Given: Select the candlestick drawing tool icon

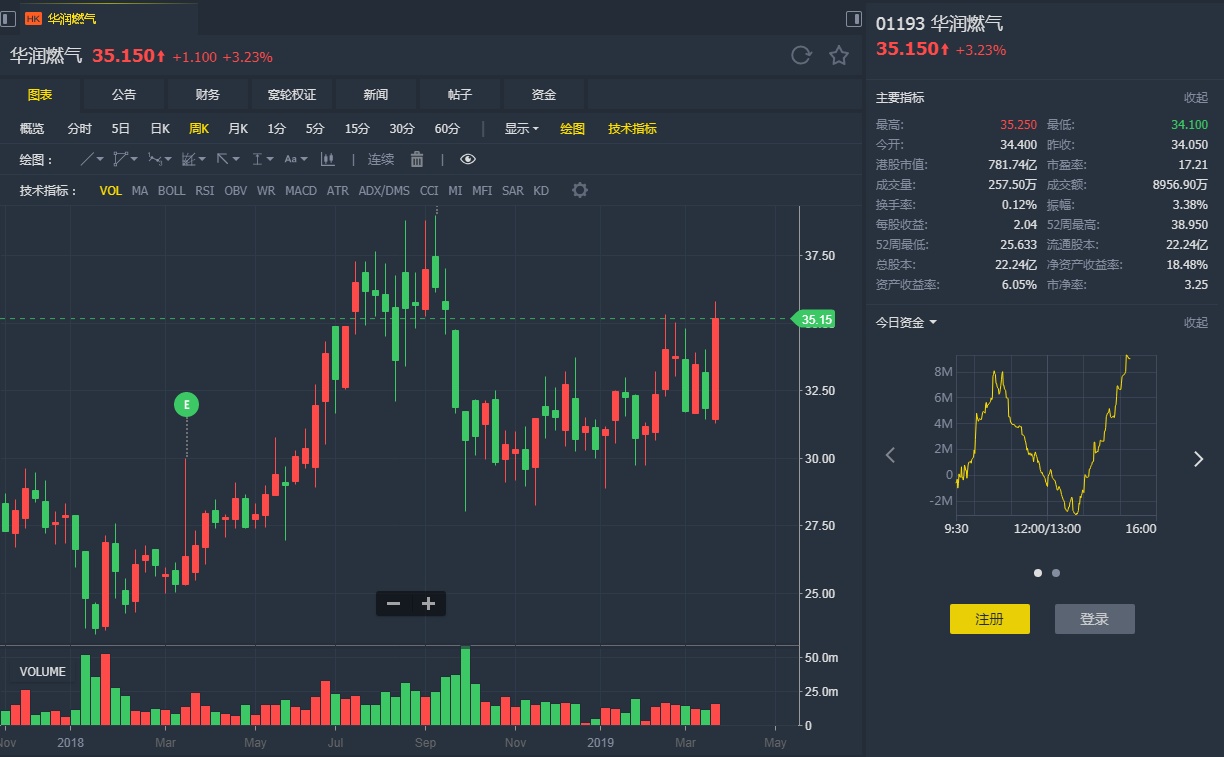Looking at the screenshot, I should click(x=327, y=159).
